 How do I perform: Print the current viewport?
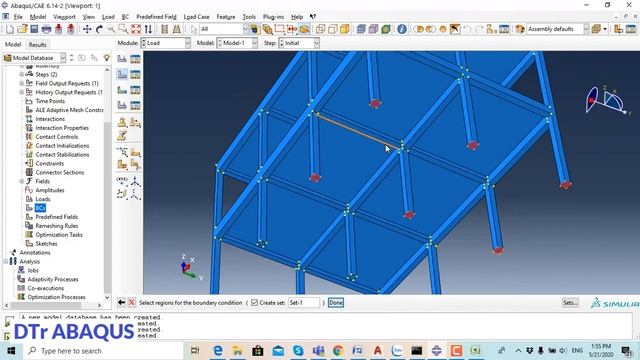coord(46,29)
